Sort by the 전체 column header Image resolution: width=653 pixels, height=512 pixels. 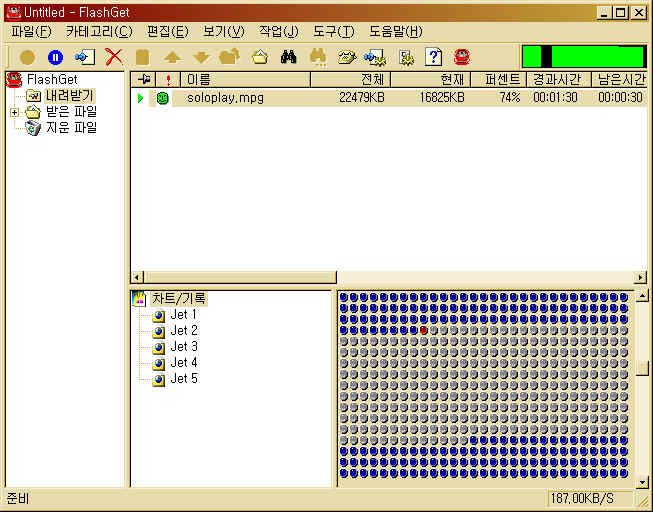click(x=351, y=79)
